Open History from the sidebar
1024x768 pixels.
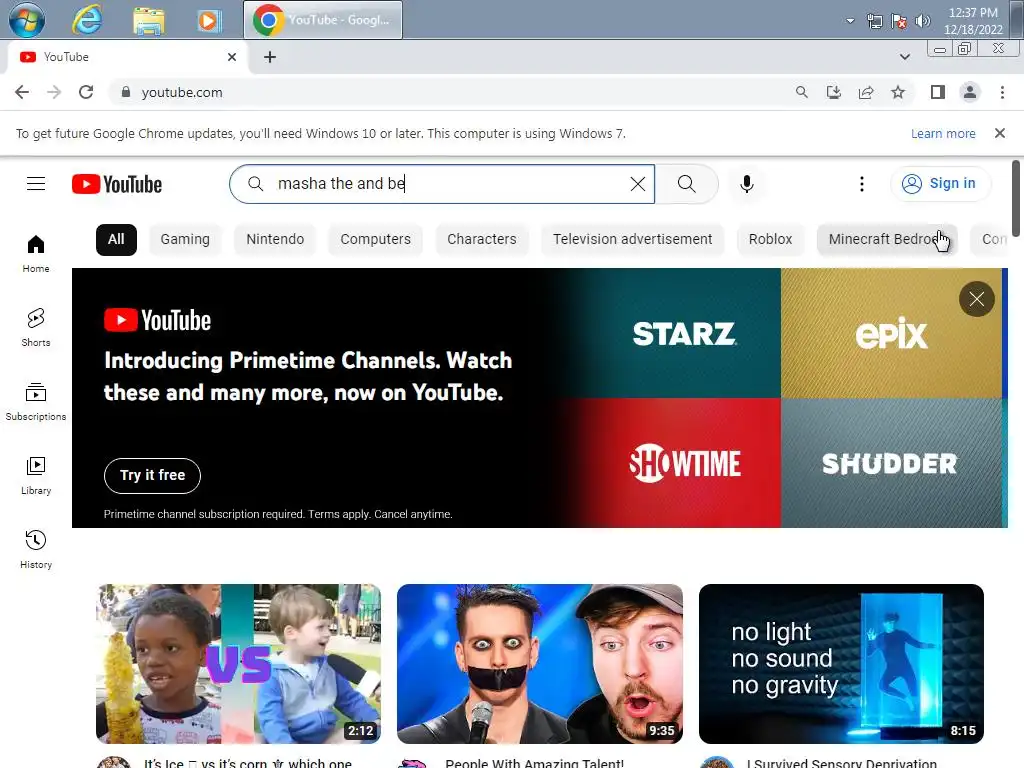[x=36, y=549]
